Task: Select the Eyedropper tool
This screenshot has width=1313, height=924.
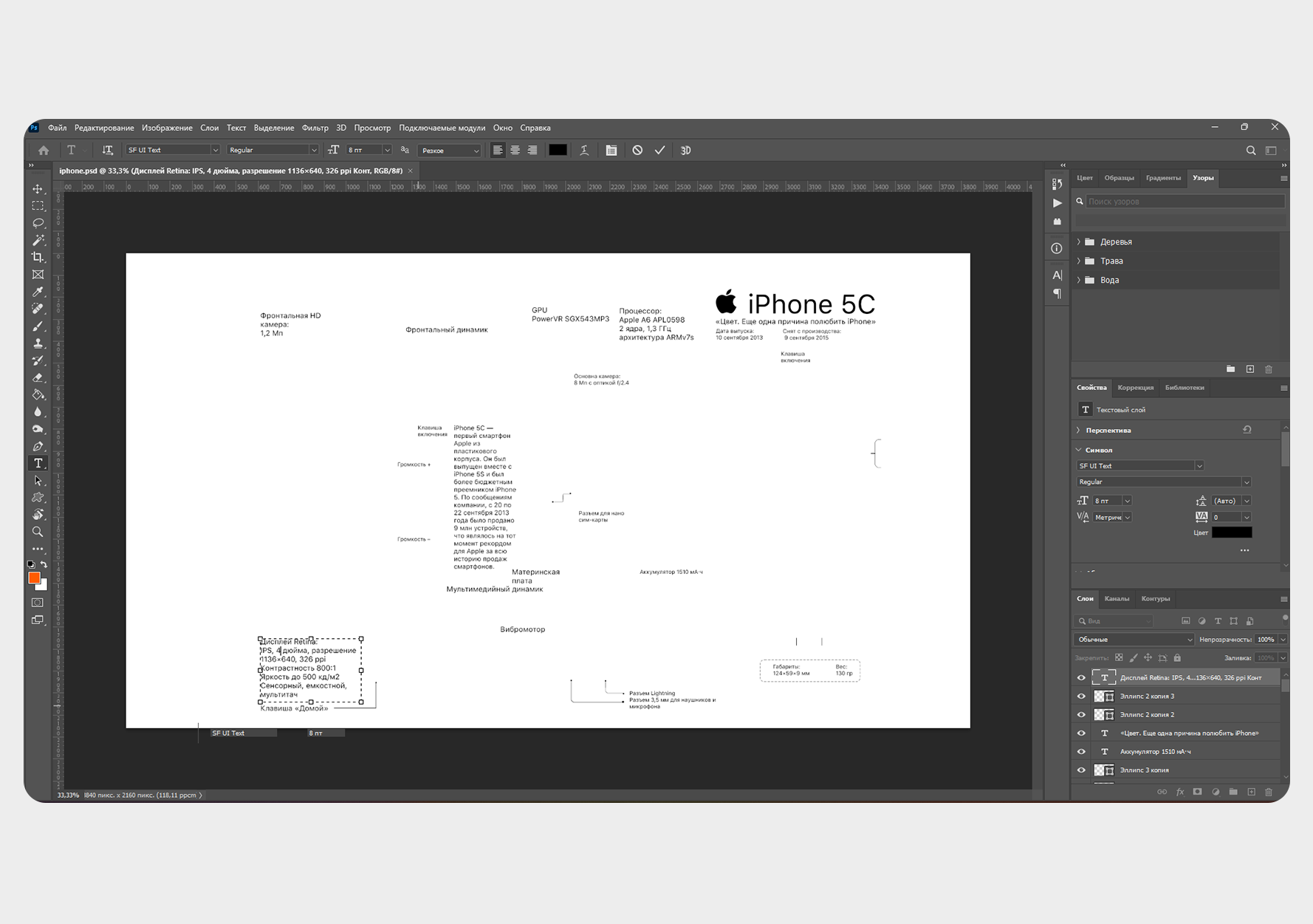Action: pyautogui.click(x=38, y=292)
